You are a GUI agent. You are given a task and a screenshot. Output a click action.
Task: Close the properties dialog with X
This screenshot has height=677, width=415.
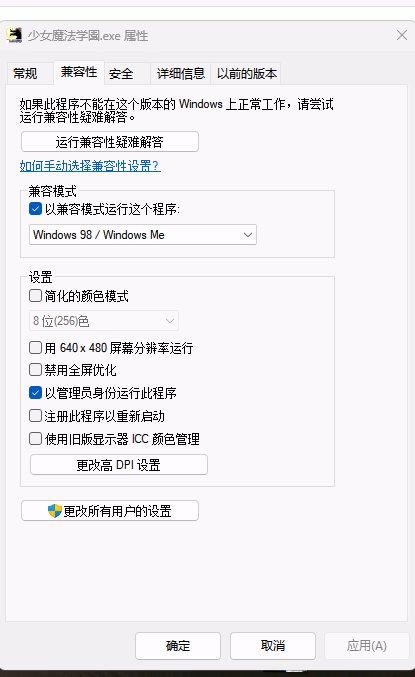tap(402, 35)
